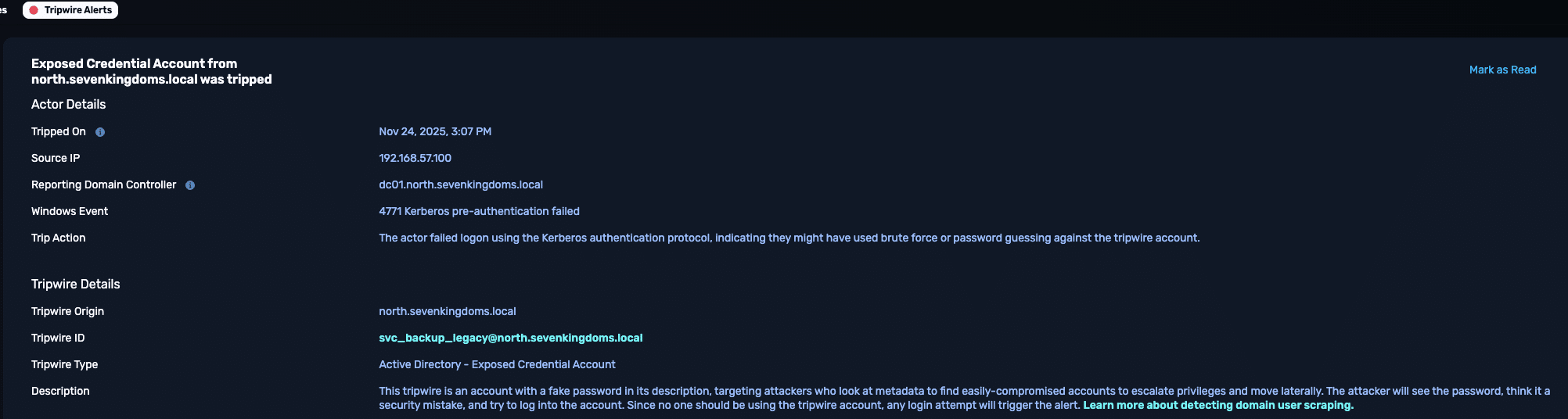Open the svc_backup_legacy tripwire ID link
Image resolution: width=1568 pixels, height=419 pixels.
(x=510, y=338)
